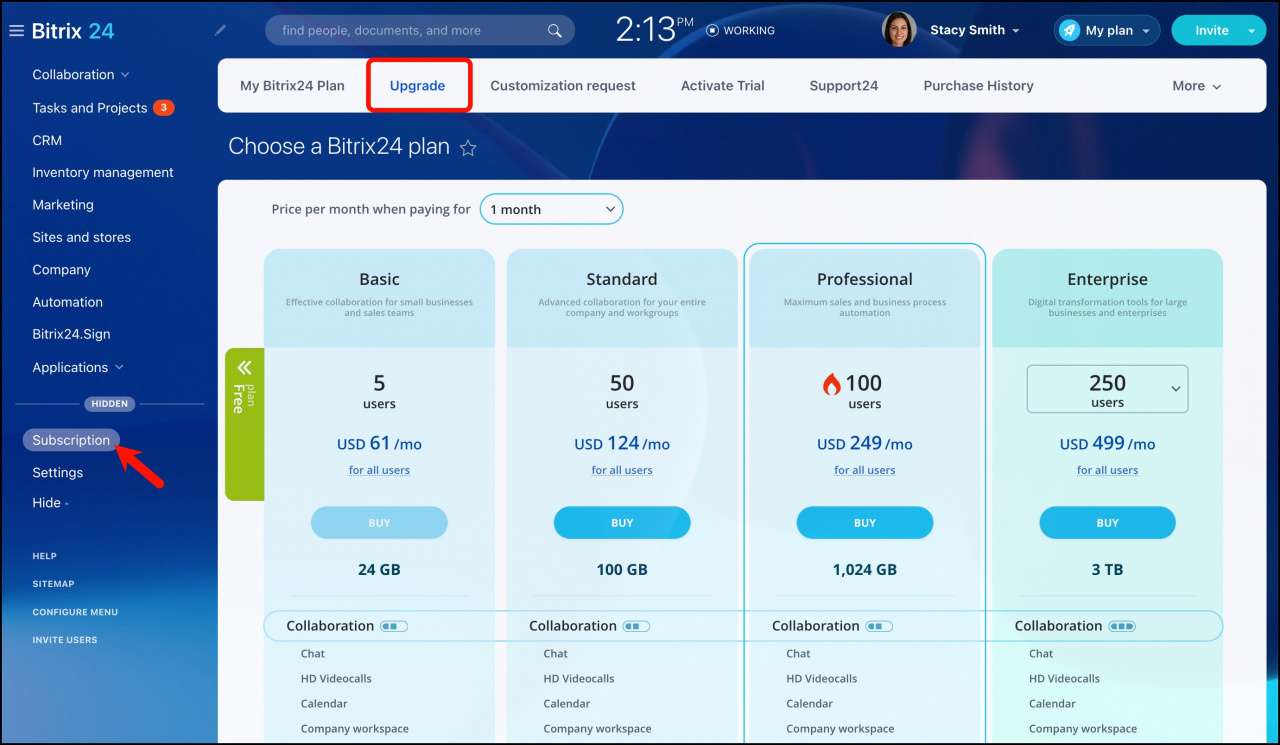Screen dimensions: 1280x745
Task: Buy the Basic plan
Action: click(379, 523)
